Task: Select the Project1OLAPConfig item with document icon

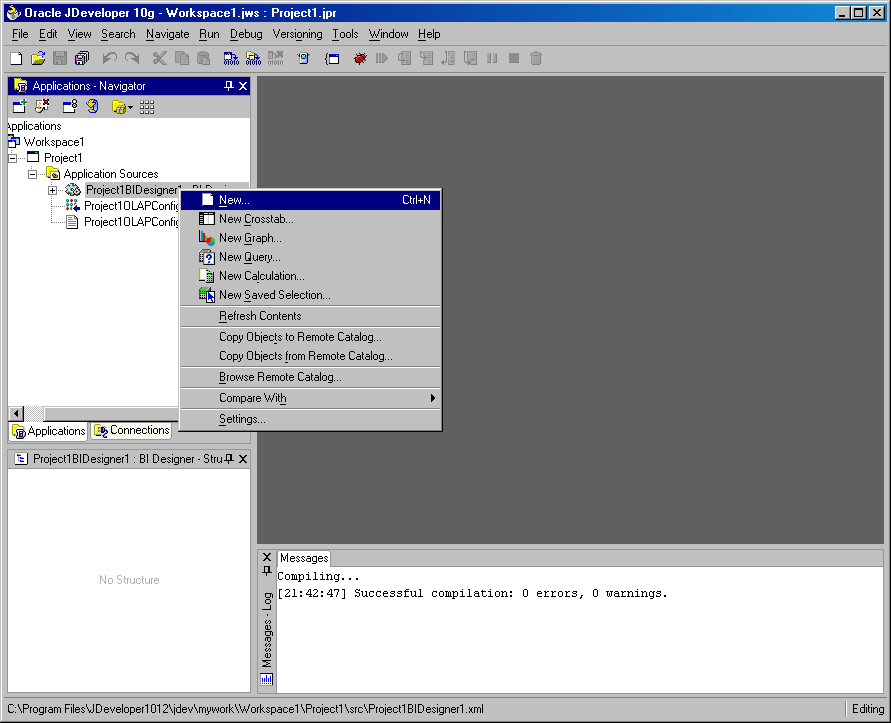Action: click(x=131, y=222)
